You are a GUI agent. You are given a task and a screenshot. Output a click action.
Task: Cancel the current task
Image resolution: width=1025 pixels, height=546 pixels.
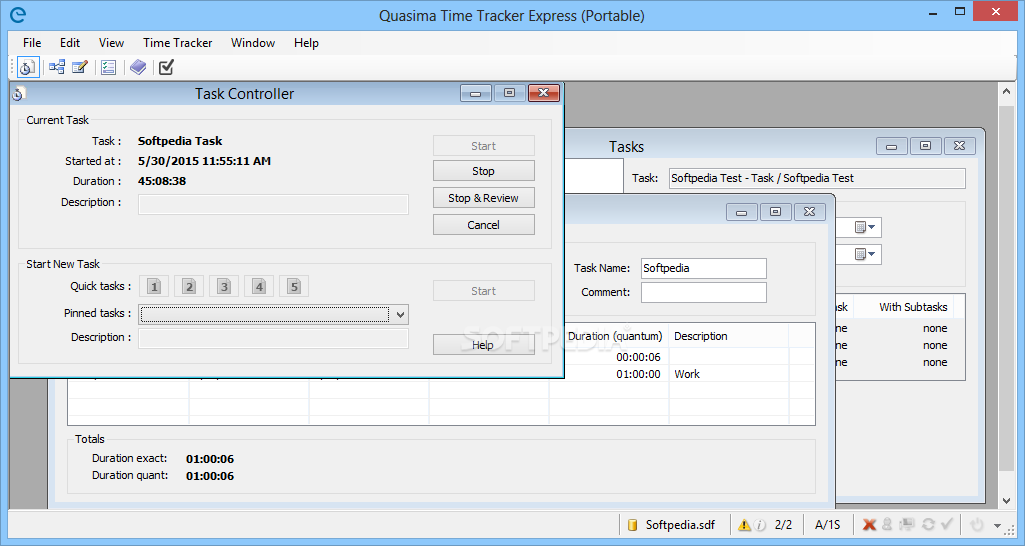(x=484, y=225)
